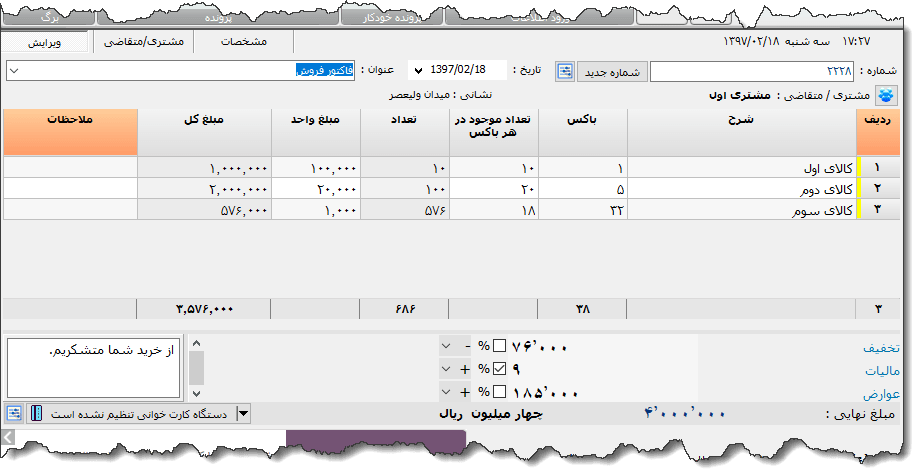Click the تخفیف link label
Image resolution: width=913 pixels, height=469 pixels.
coord(881,348)
